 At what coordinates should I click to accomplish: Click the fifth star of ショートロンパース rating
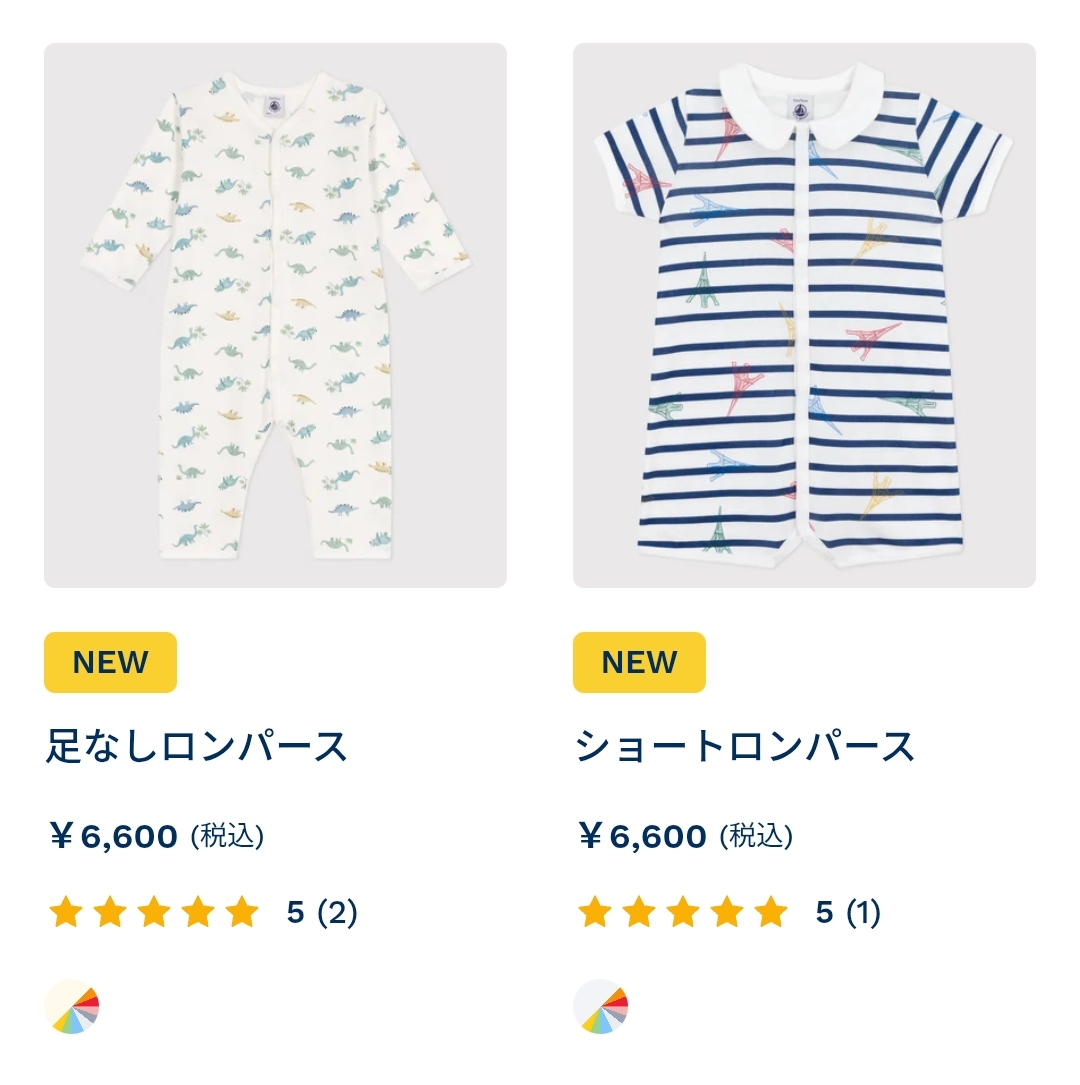pyautogui.click(x=771, y=911)
